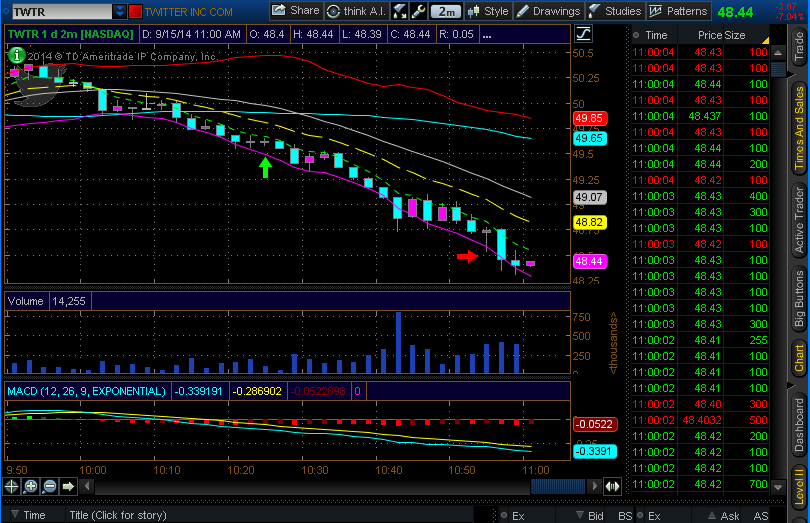Screen dimensions: 810x523
Task: Click the 49.07 gray price bubble
Action: (589, 197)
